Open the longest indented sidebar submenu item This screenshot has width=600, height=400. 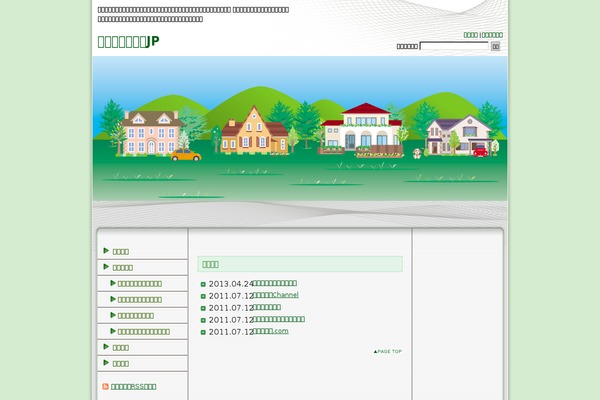[142, 331]
